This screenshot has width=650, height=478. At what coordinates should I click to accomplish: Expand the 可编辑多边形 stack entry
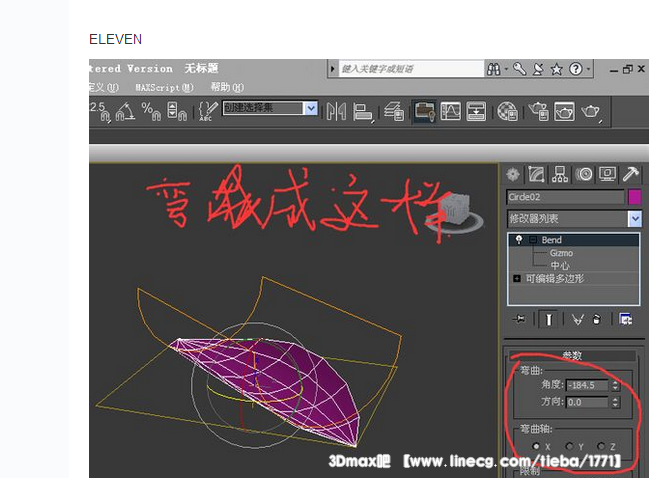(x=517, y=279)
